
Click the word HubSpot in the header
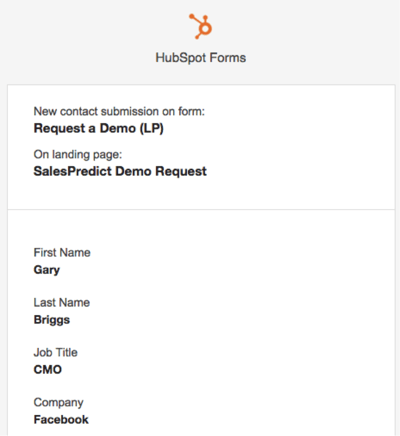(181, 58)
